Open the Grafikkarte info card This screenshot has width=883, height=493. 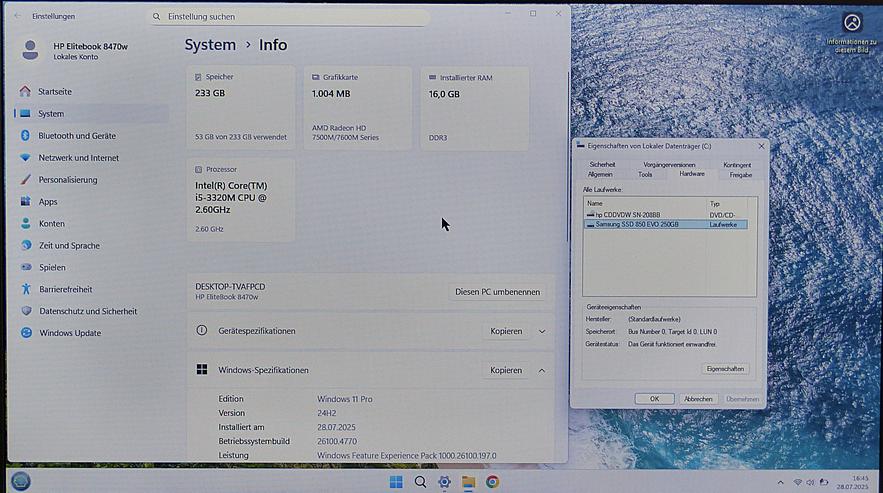(x=358, y=108)
